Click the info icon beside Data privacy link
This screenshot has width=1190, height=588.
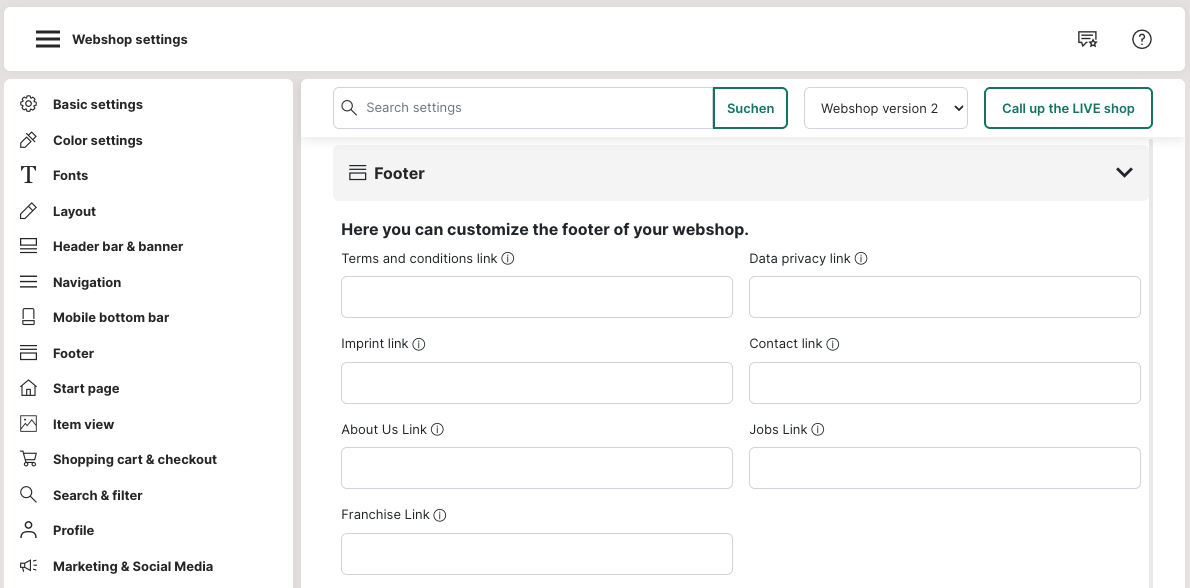coord(861,259)
